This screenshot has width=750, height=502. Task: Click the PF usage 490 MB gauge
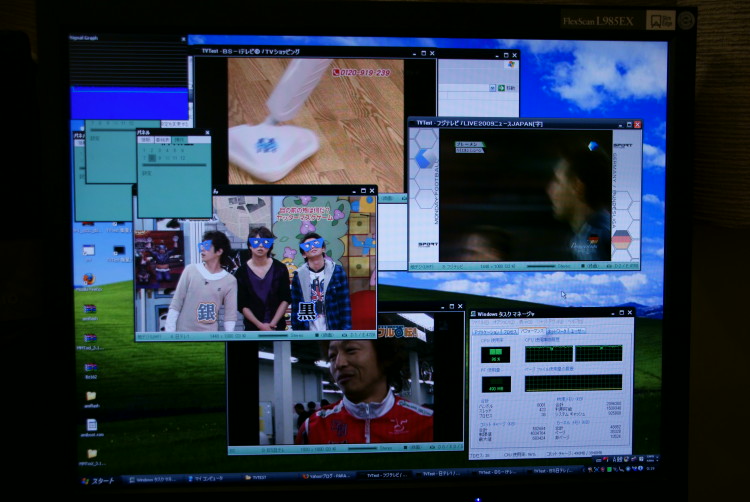[x=496, y=384]
